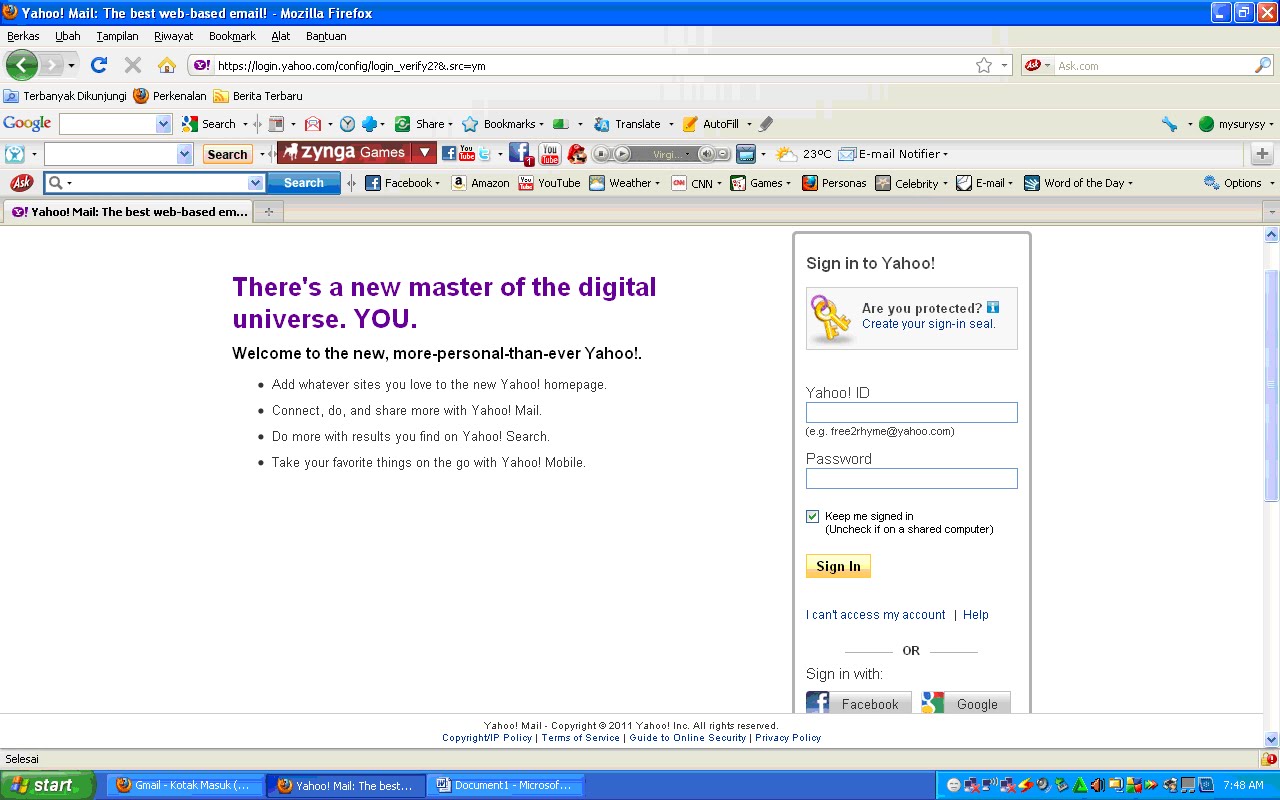Go to the Home page icon
This screenshot has height=800, width=1280.
coord(167,65)
